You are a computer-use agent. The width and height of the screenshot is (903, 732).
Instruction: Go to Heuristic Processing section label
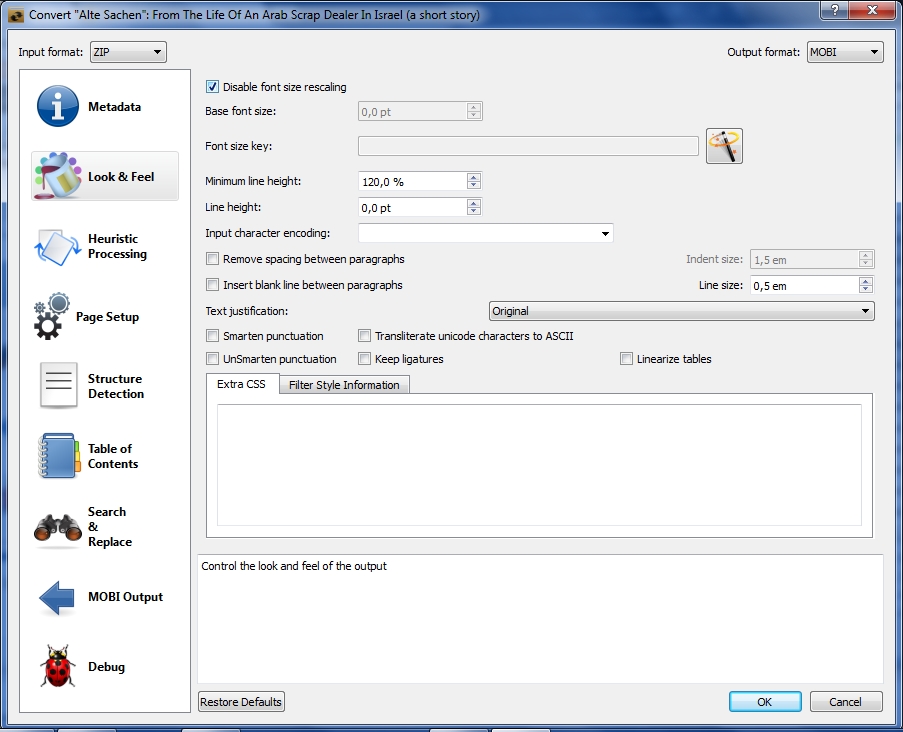pos(117,246)
